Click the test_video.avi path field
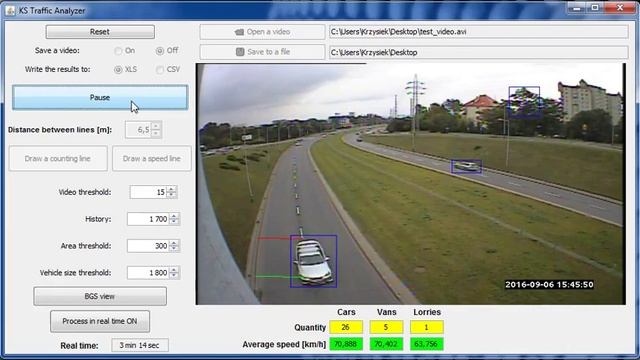640x360 pixels. 479,32
